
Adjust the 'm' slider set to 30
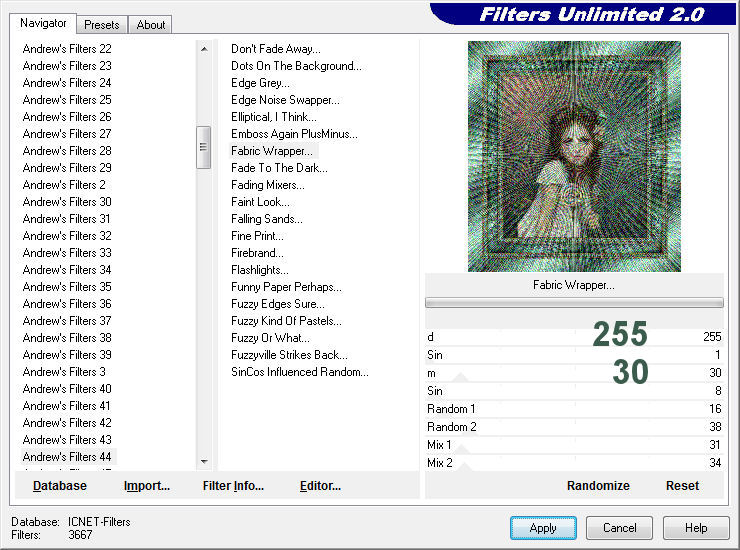pos(574,373)
